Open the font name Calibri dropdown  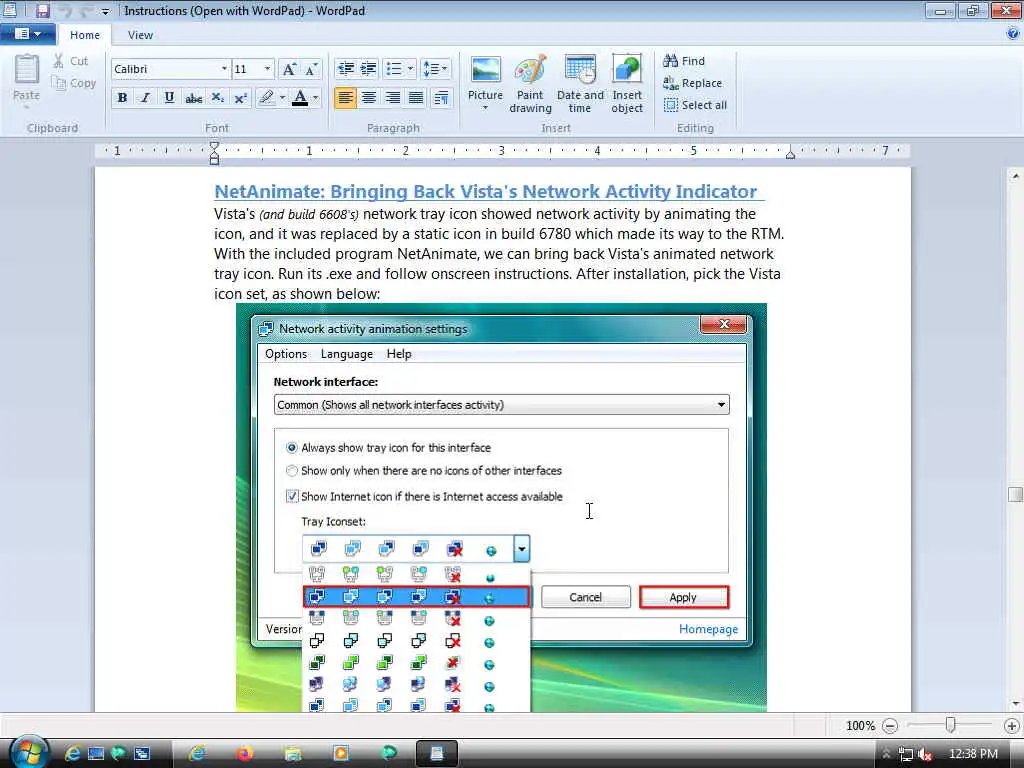coord(224,69)
